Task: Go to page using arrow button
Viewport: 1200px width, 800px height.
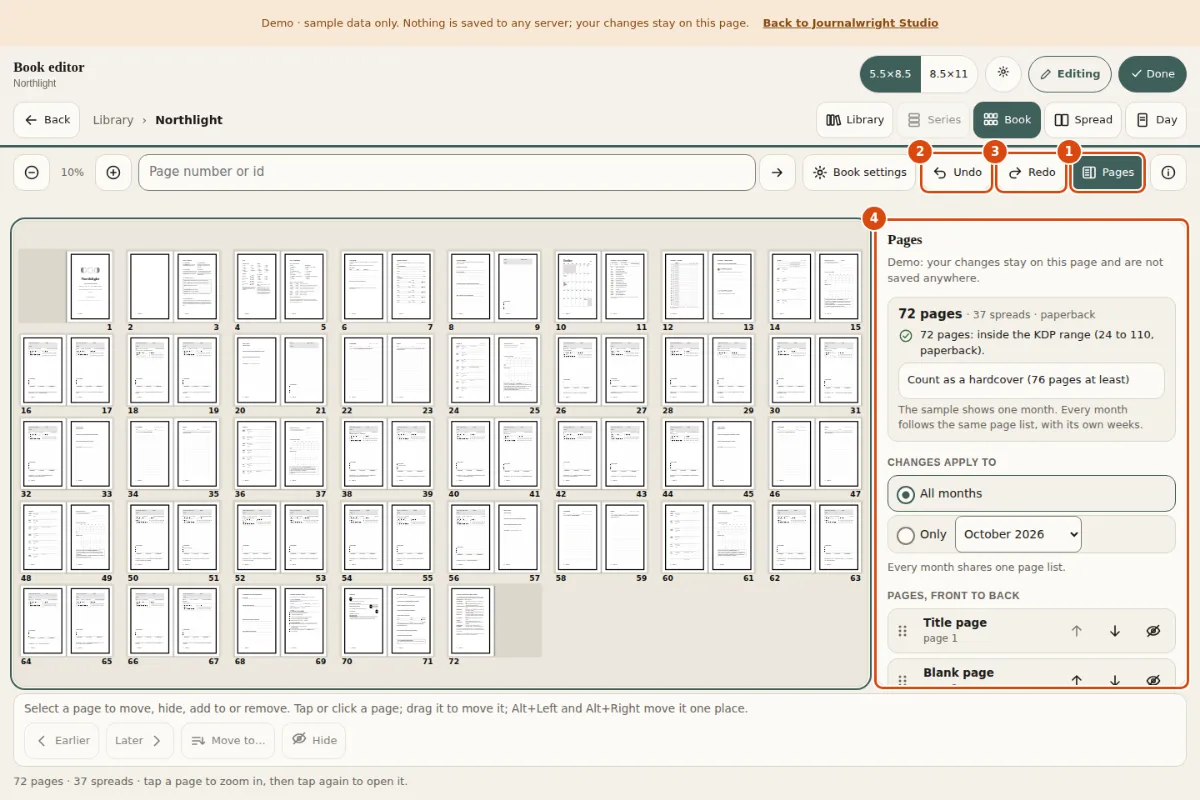Action: [x=777, y=172]
